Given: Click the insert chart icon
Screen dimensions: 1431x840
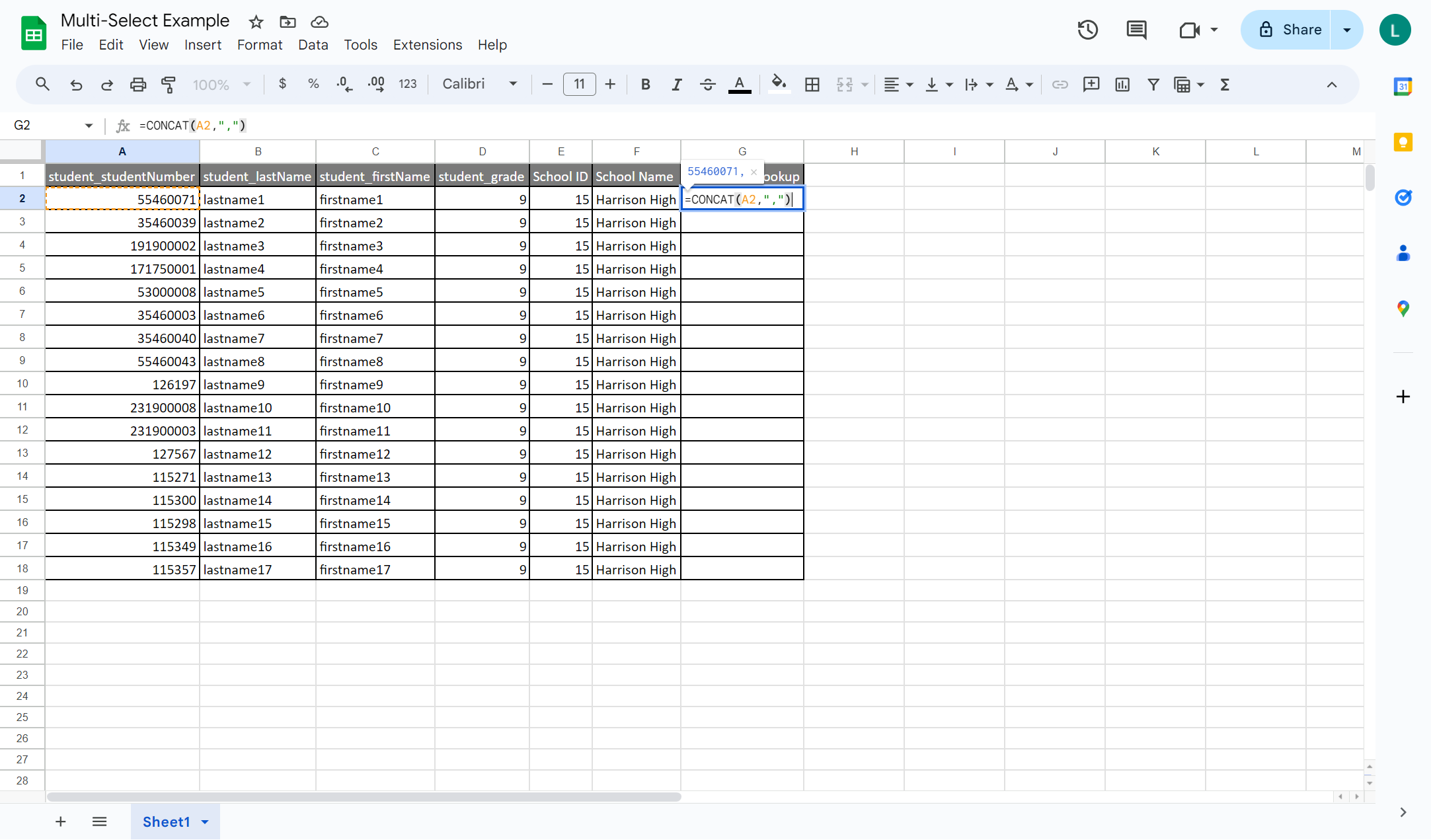Looking at the screenshot, I should [x=1122, y=85].
